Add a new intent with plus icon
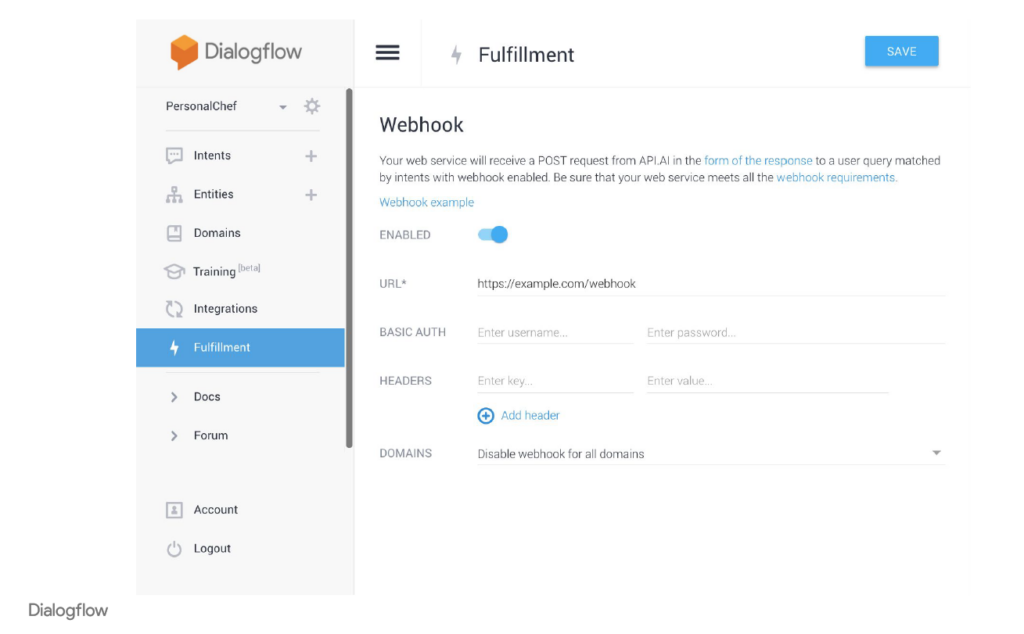Image resolution: width=1024 pixels, height=634 pixels. (x=311, y=155)
